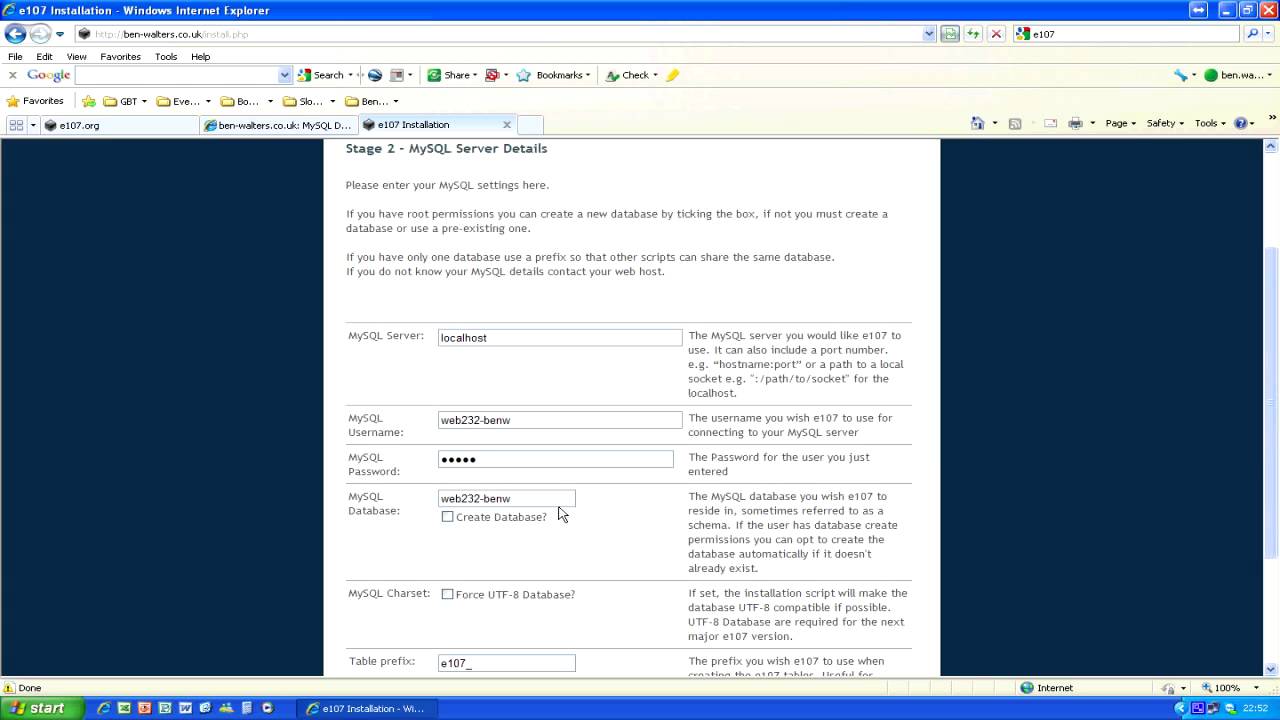Open the Share button on Google toolbar
1280x720 pixels.
pyautogui.click(x=450, y=75)
